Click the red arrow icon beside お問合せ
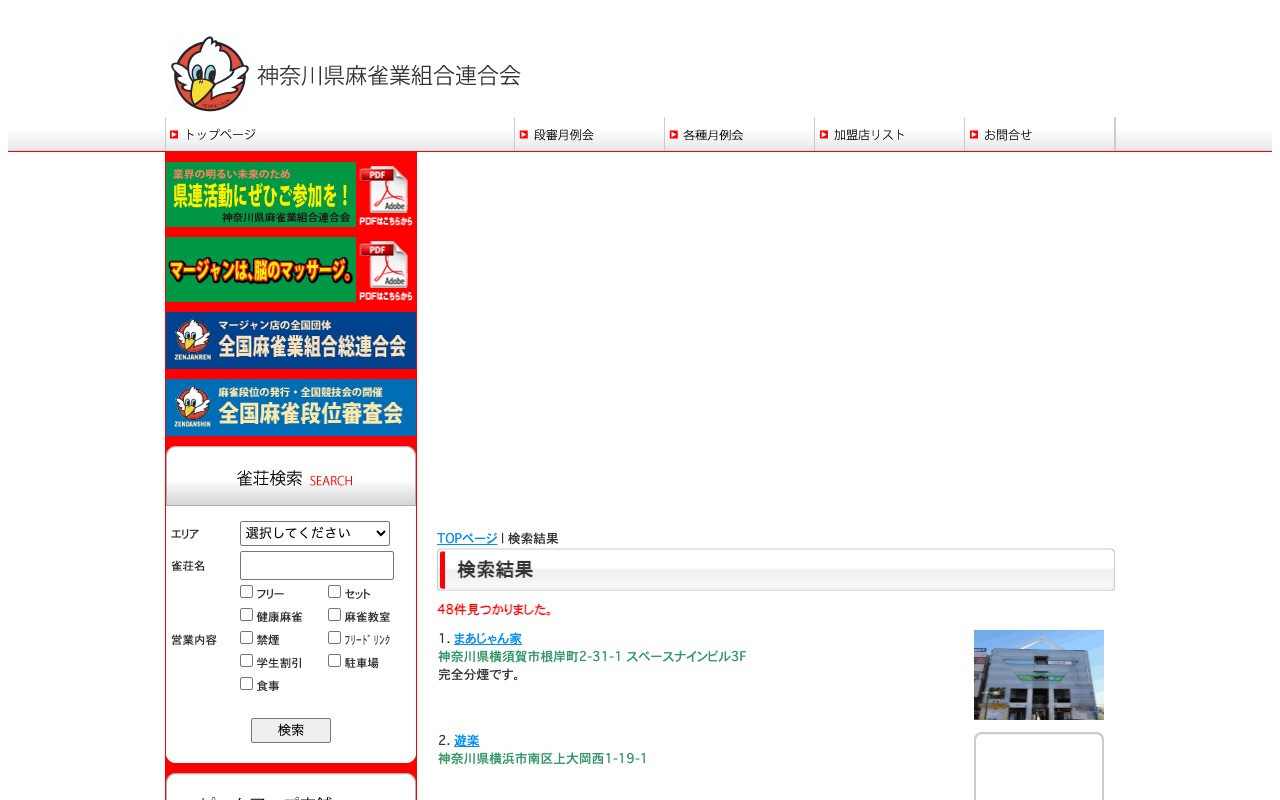 [x=972, y=134]
